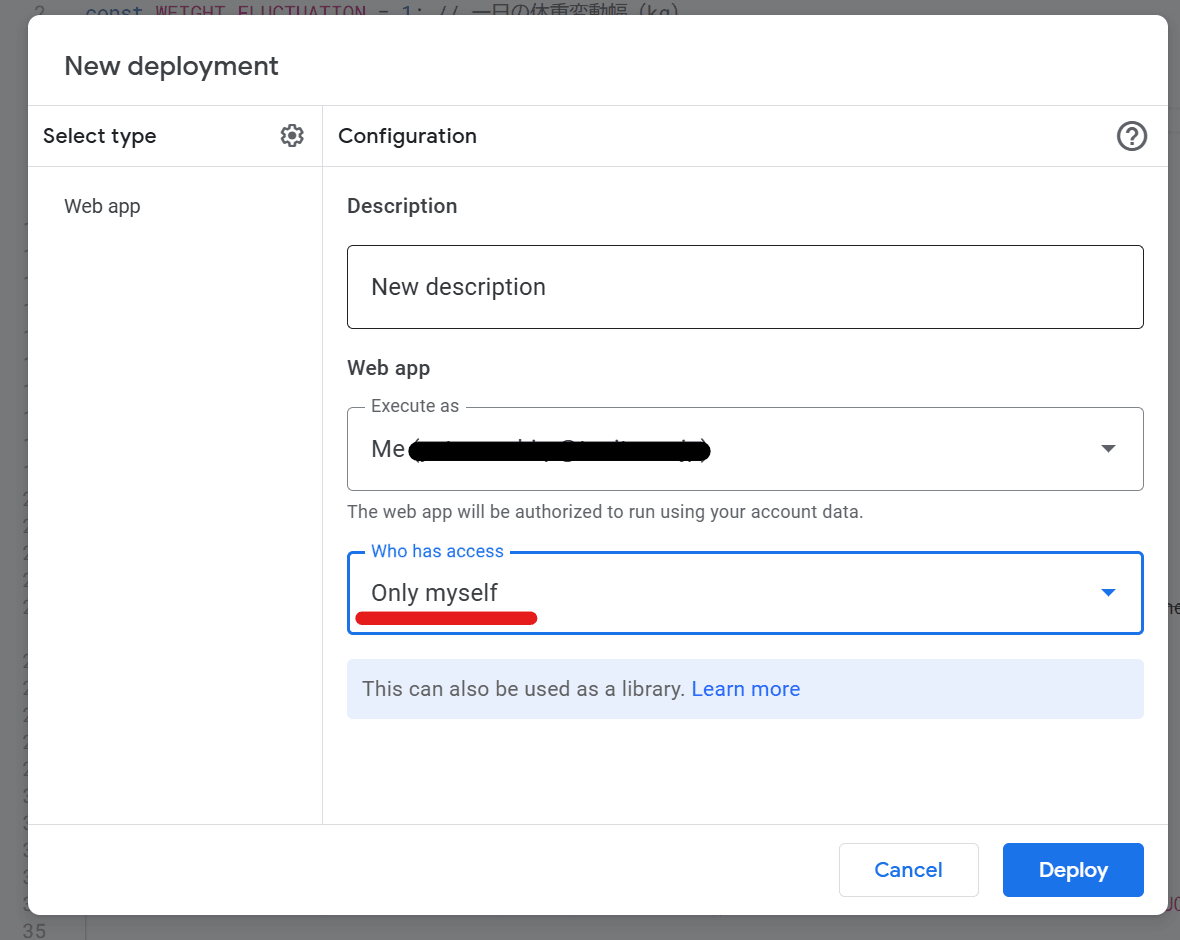This screenshot has height=940, width=1180.
Task: Focus the New description text field
Action: pos(744,287)
